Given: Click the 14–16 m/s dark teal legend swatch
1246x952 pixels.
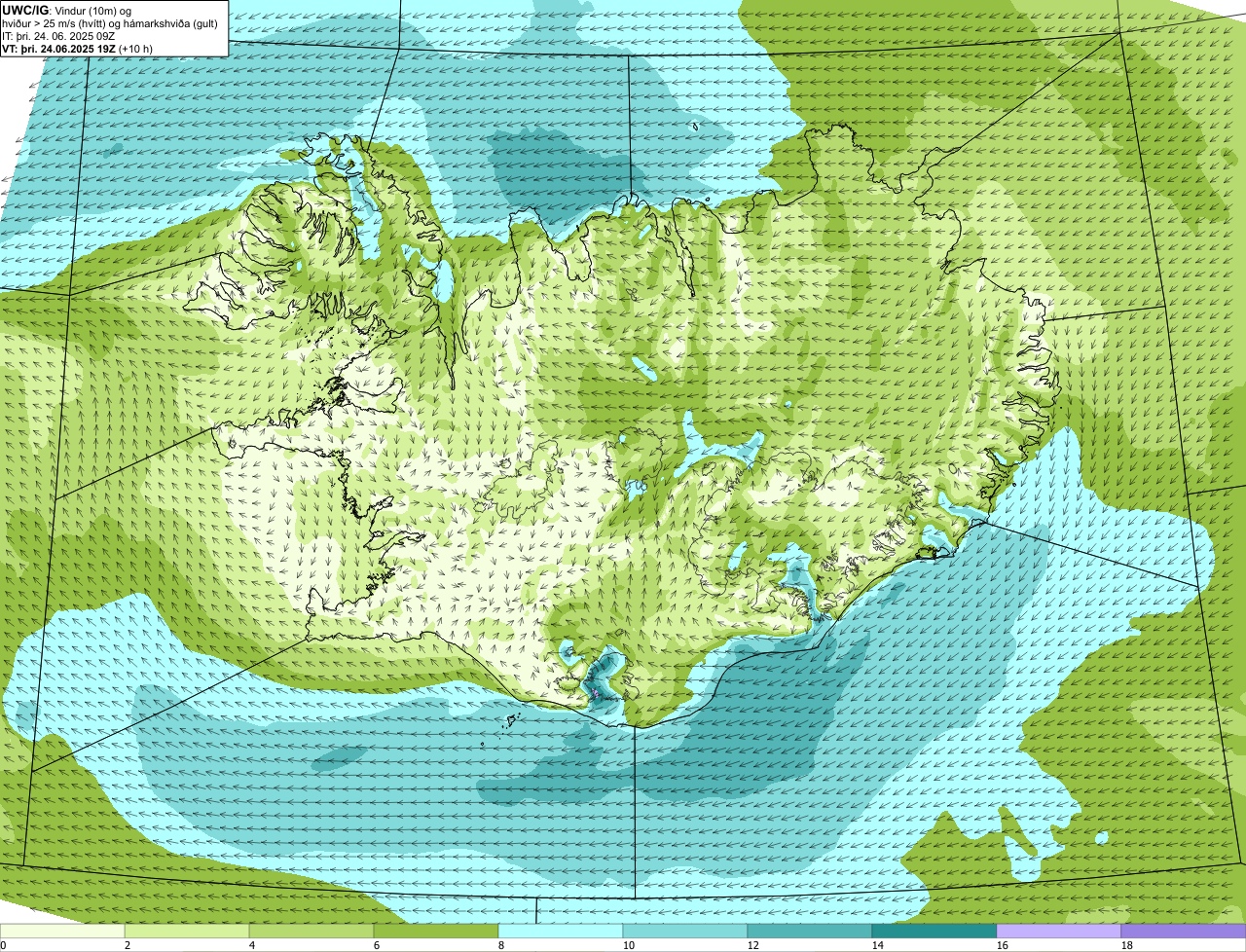Looking at the screenshot, I should click(934, 932).
